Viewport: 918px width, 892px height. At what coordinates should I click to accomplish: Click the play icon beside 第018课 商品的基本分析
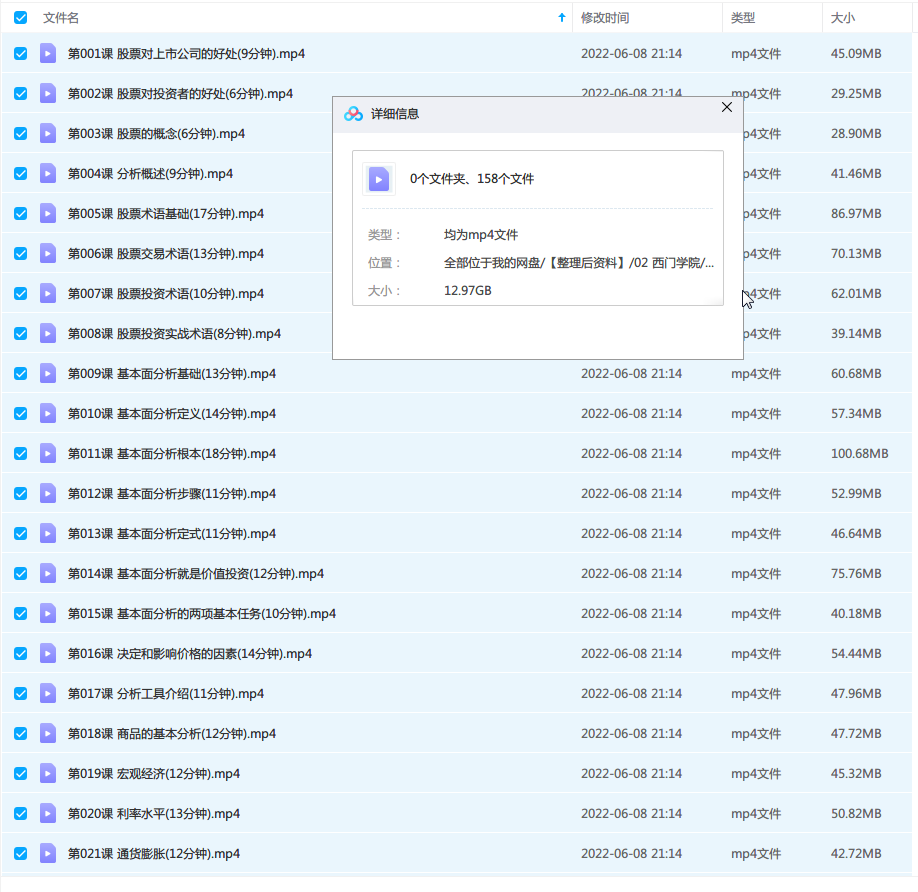pyautogui.click(x=48, y=733)
